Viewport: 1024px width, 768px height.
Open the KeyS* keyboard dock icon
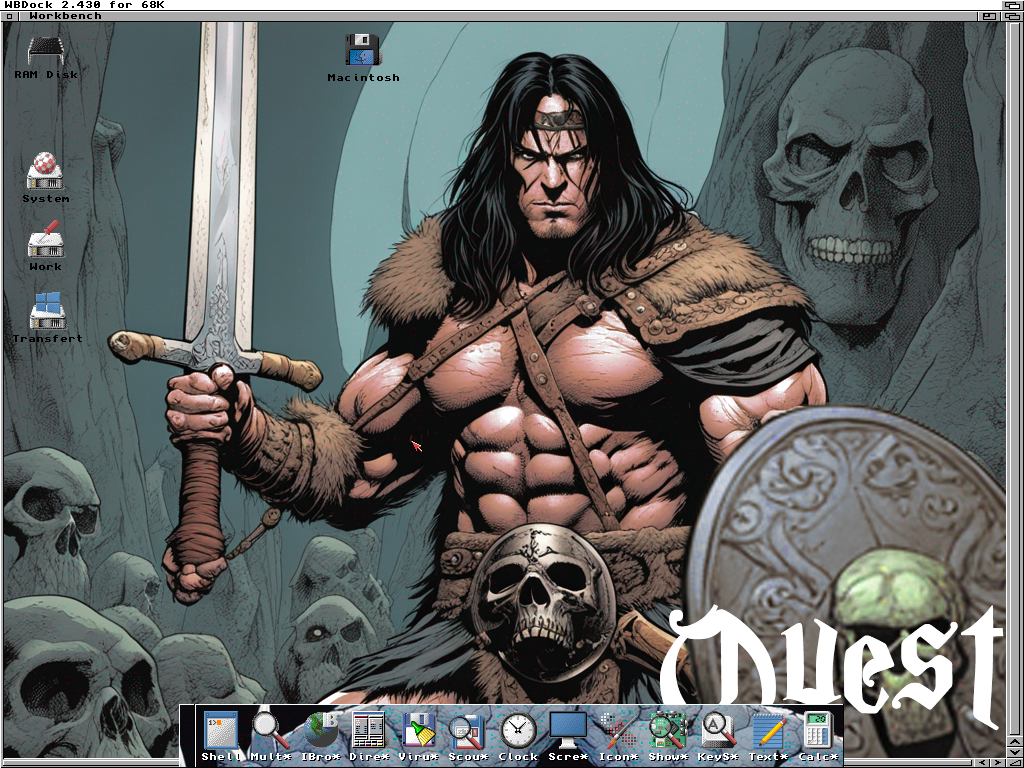click(718, 736)
